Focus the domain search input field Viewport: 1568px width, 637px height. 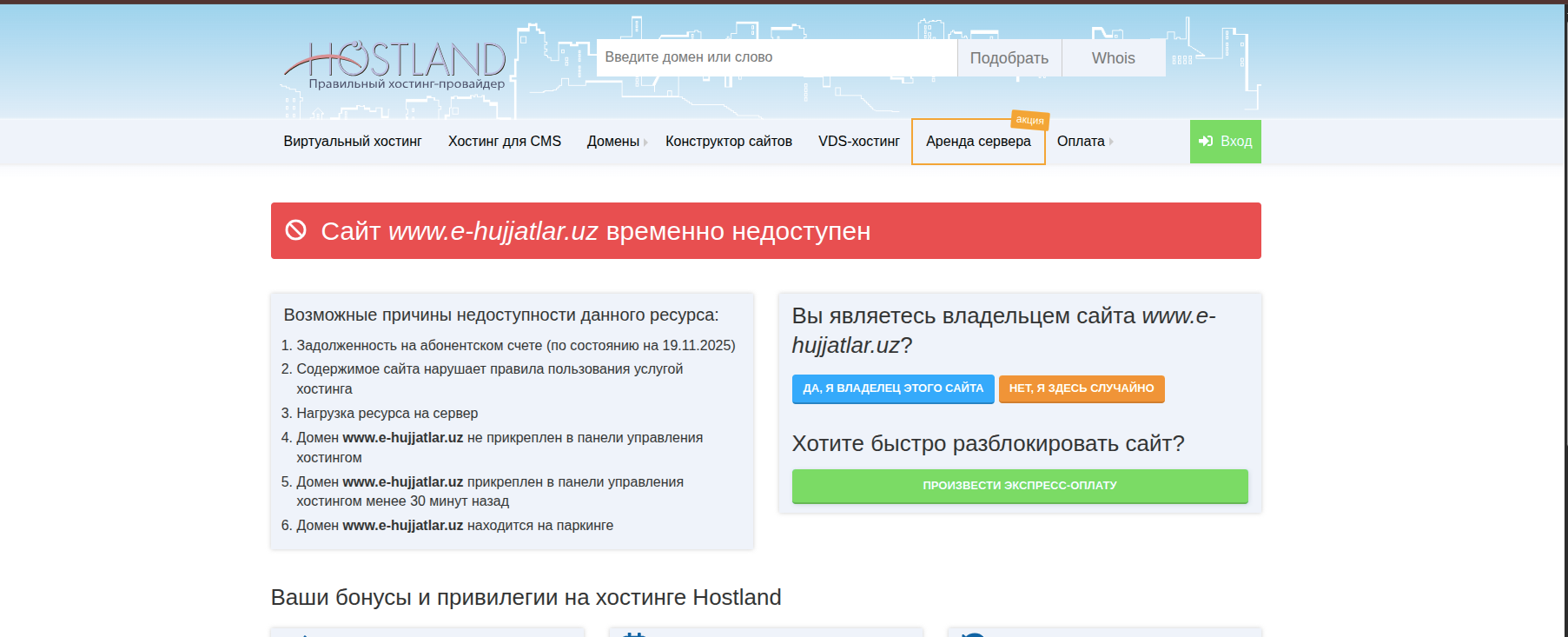point(776,57)
